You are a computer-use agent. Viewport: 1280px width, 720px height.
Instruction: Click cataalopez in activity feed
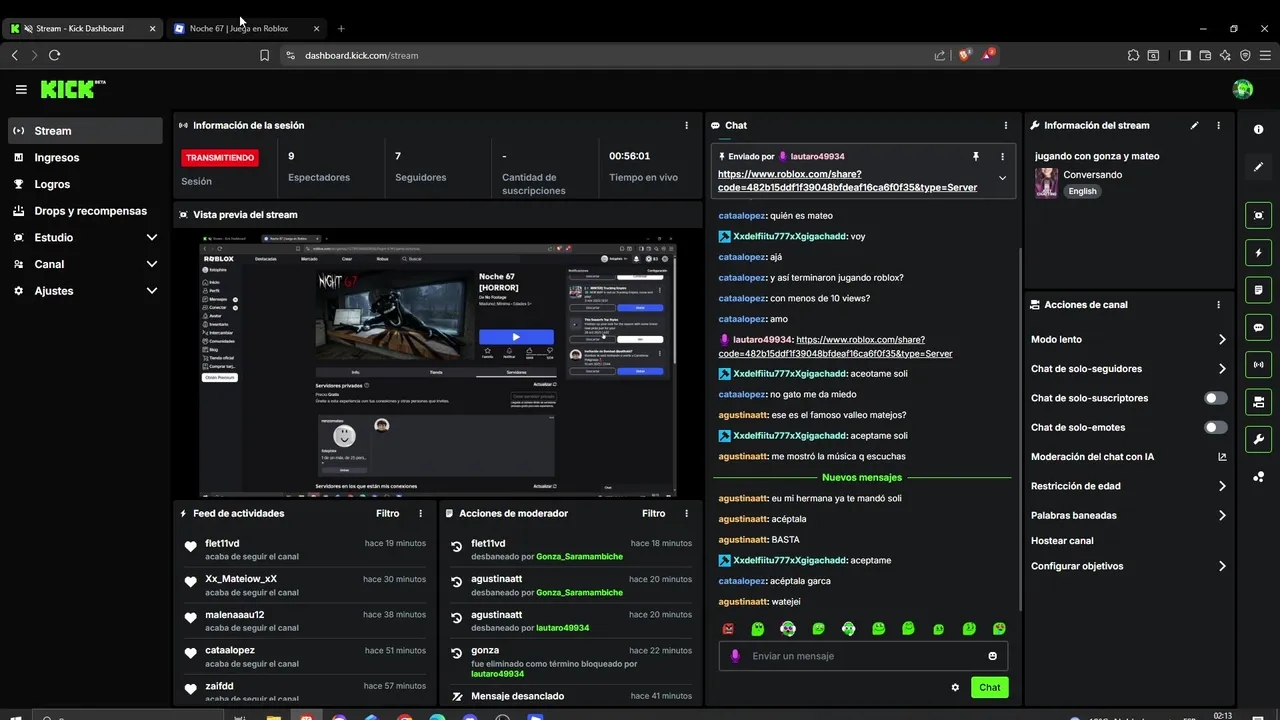[230, 650]
